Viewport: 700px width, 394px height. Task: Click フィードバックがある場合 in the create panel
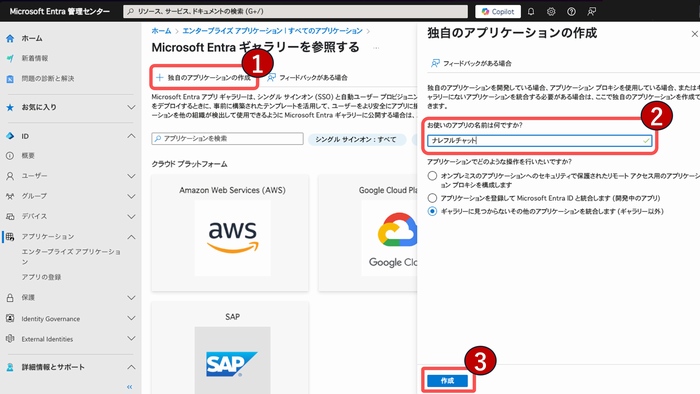(x=471, y=63)
